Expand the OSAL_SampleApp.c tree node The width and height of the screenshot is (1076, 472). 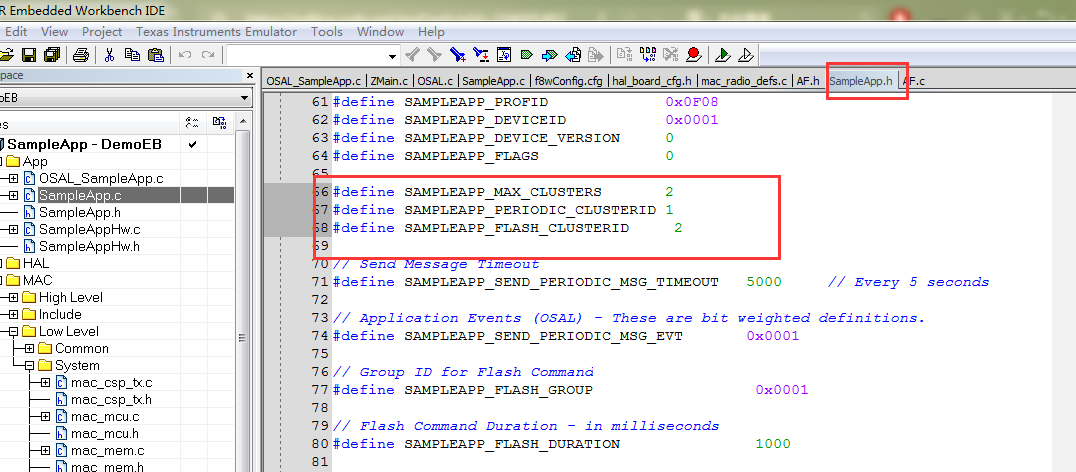click(12, 178)
